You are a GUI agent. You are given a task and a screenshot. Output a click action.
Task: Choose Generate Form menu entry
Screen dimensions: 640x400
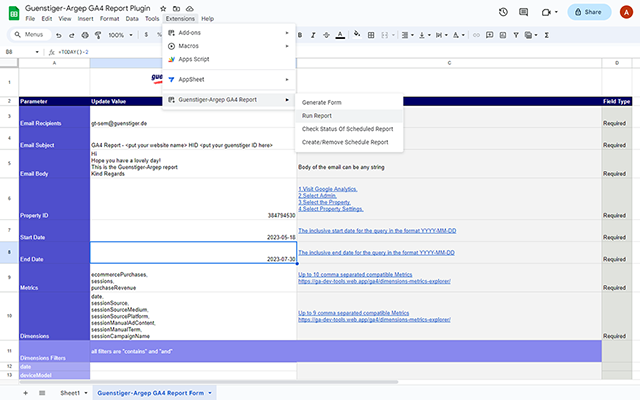click(x=349, y=102)
